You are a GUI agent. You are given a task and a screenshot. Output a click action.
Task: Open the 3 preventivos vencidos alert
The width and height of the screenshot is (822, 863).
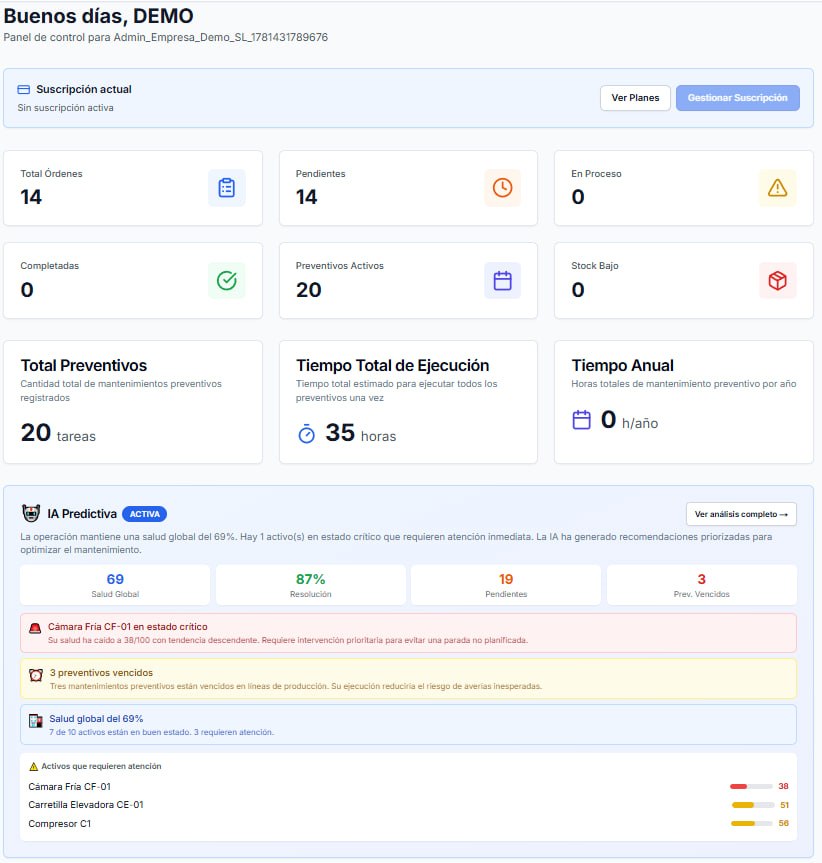click(x=408, y=679)
